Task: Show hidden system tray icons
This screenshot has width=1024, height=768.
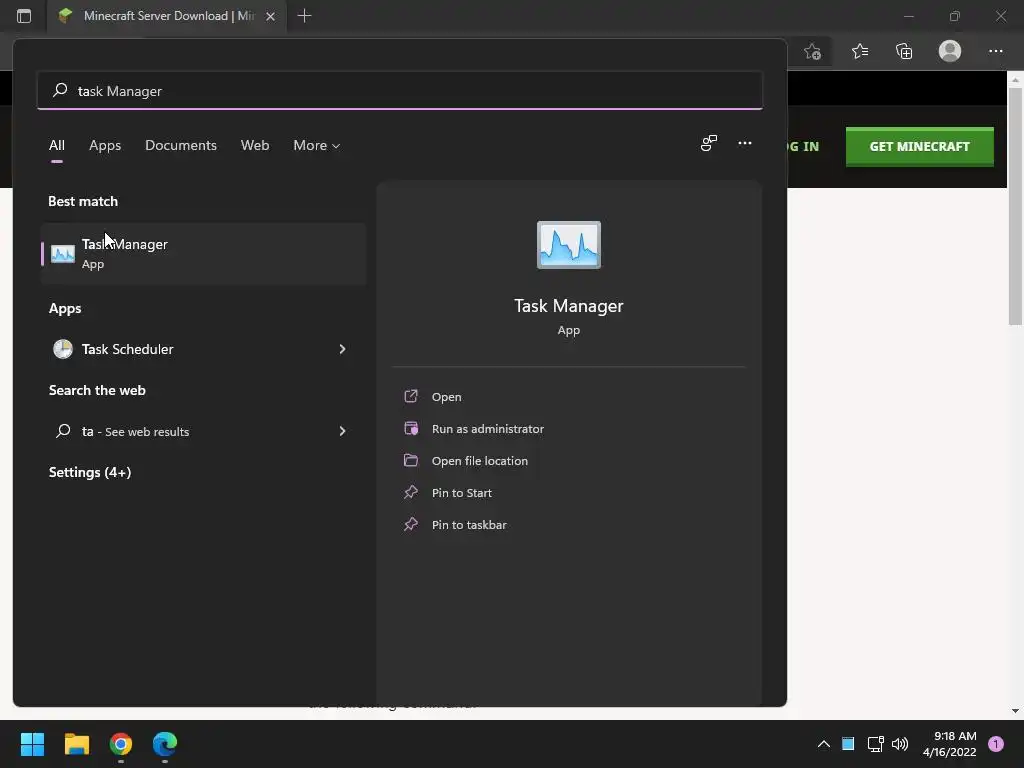Action: pos(824,744)
